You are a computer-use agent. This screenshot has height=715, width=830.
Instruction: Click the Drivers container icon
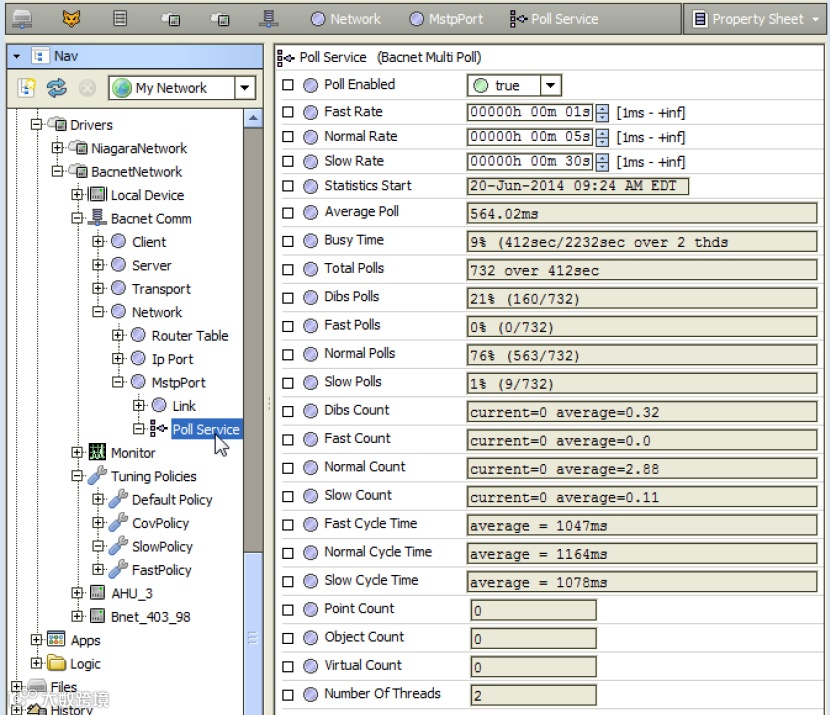57,124
